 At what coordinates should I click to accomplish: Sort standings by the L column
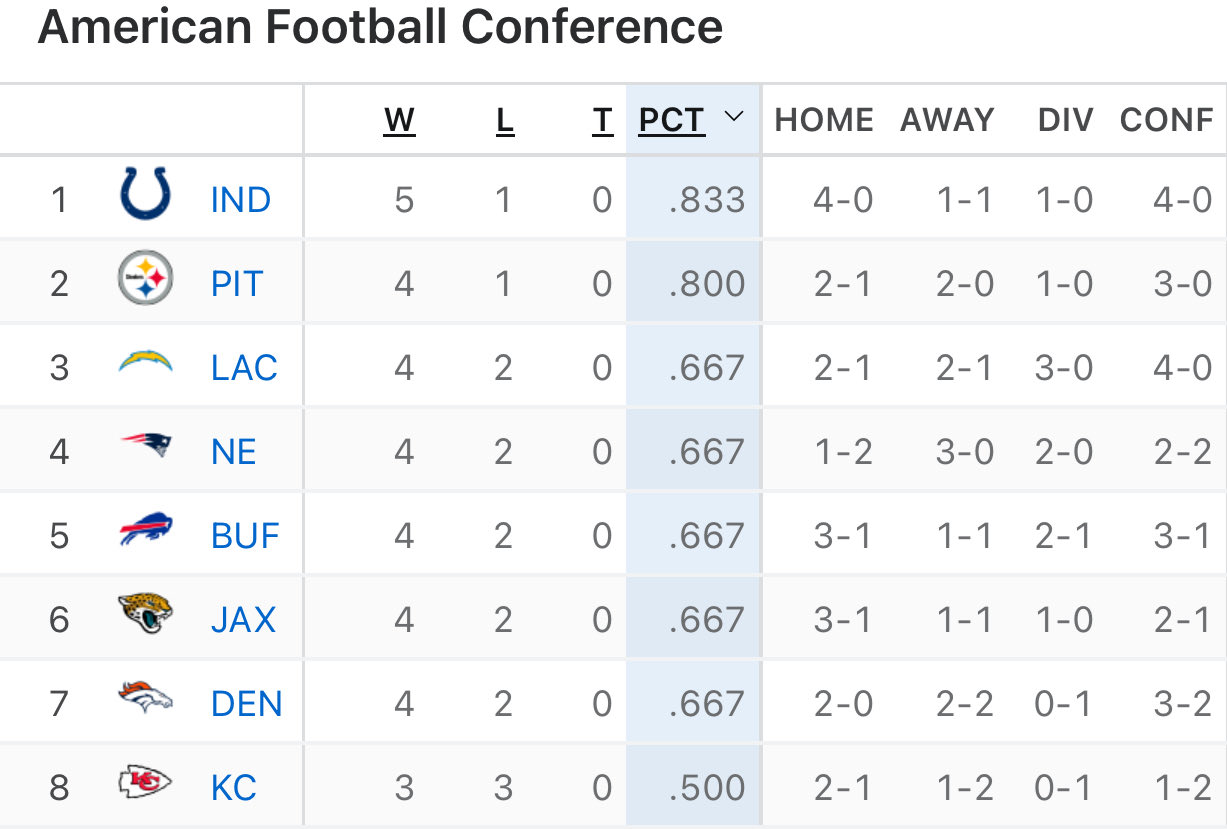504,120
